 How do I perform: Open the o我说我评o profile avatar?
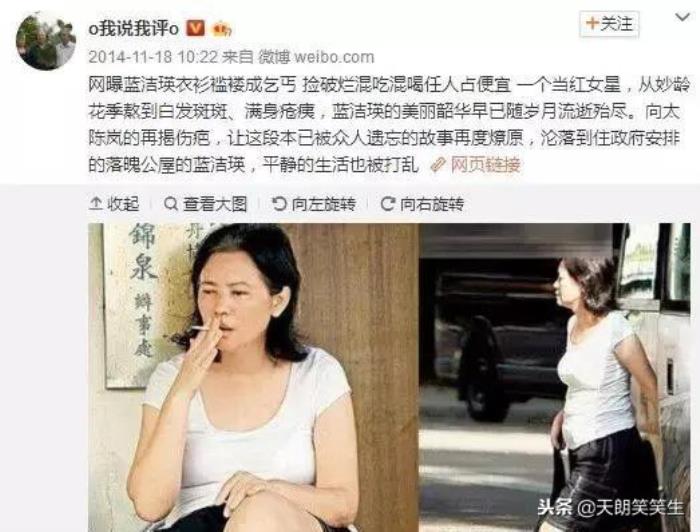point(46,41)
